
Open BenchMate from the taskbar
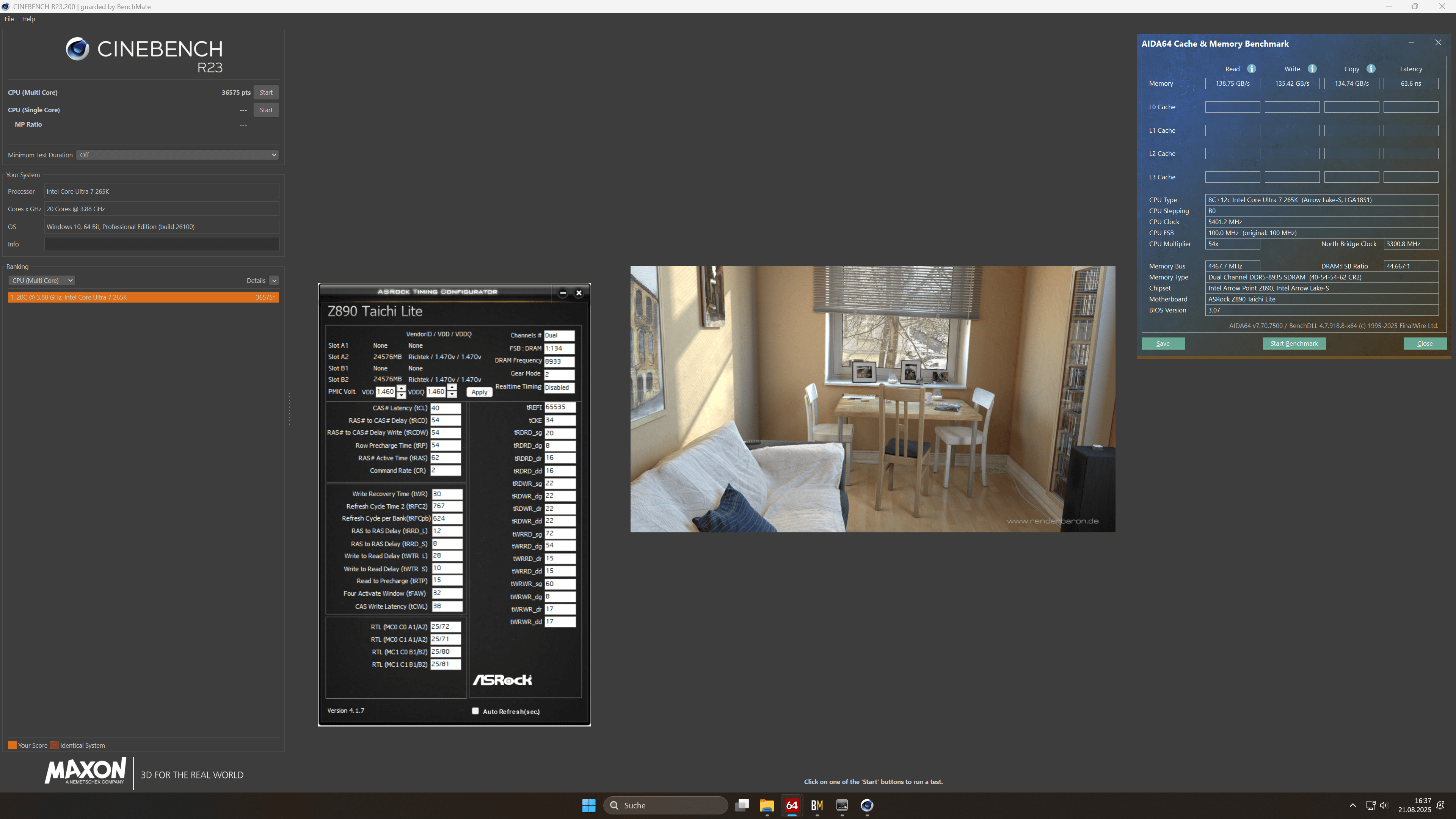[x=817, y=805]
